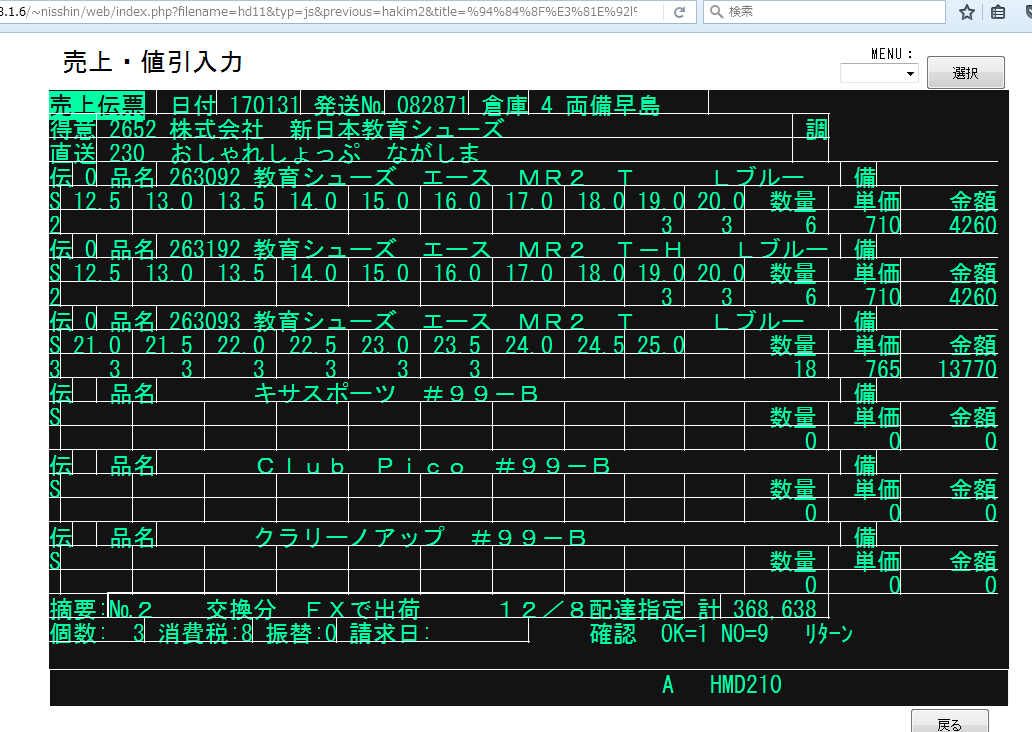The width and height of the screenshot is (1032, 732).
Task: Click the 請求日 input field
Action: click(478, 633)
